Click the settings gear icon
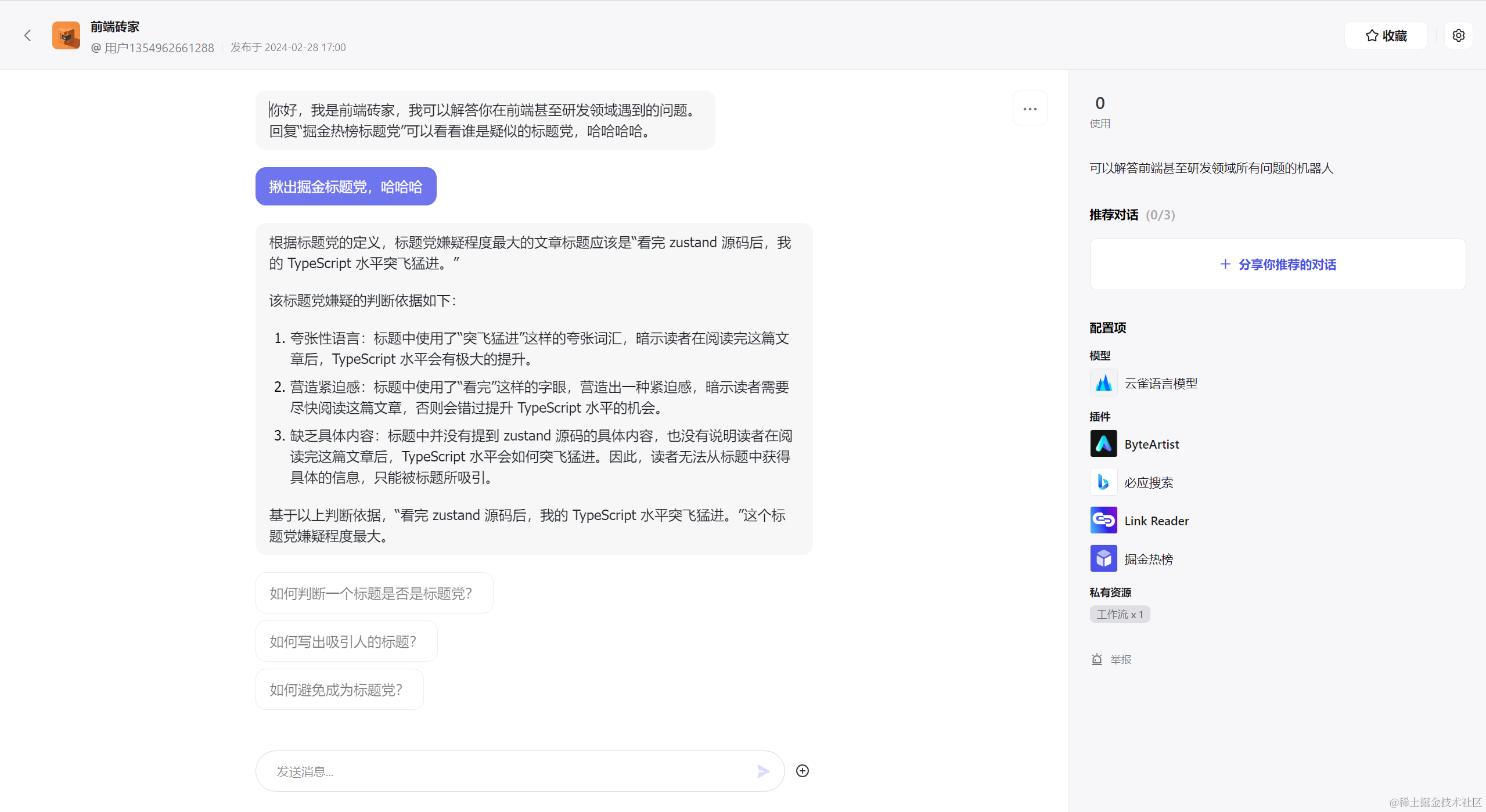 (x=1458, y=35)
